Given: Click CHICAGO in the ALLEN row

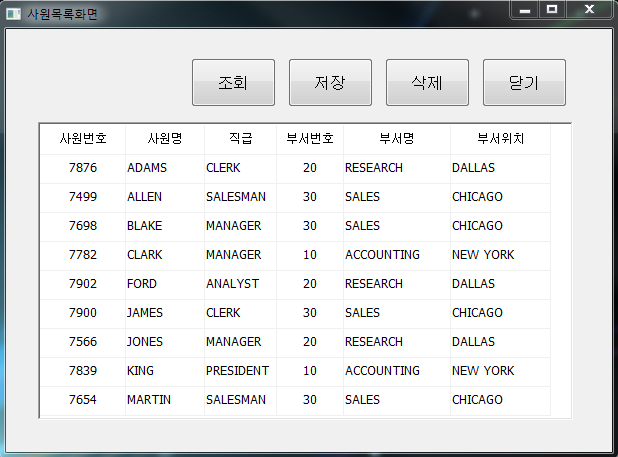Looking at the screenshot, I should [x=501, y=197].
